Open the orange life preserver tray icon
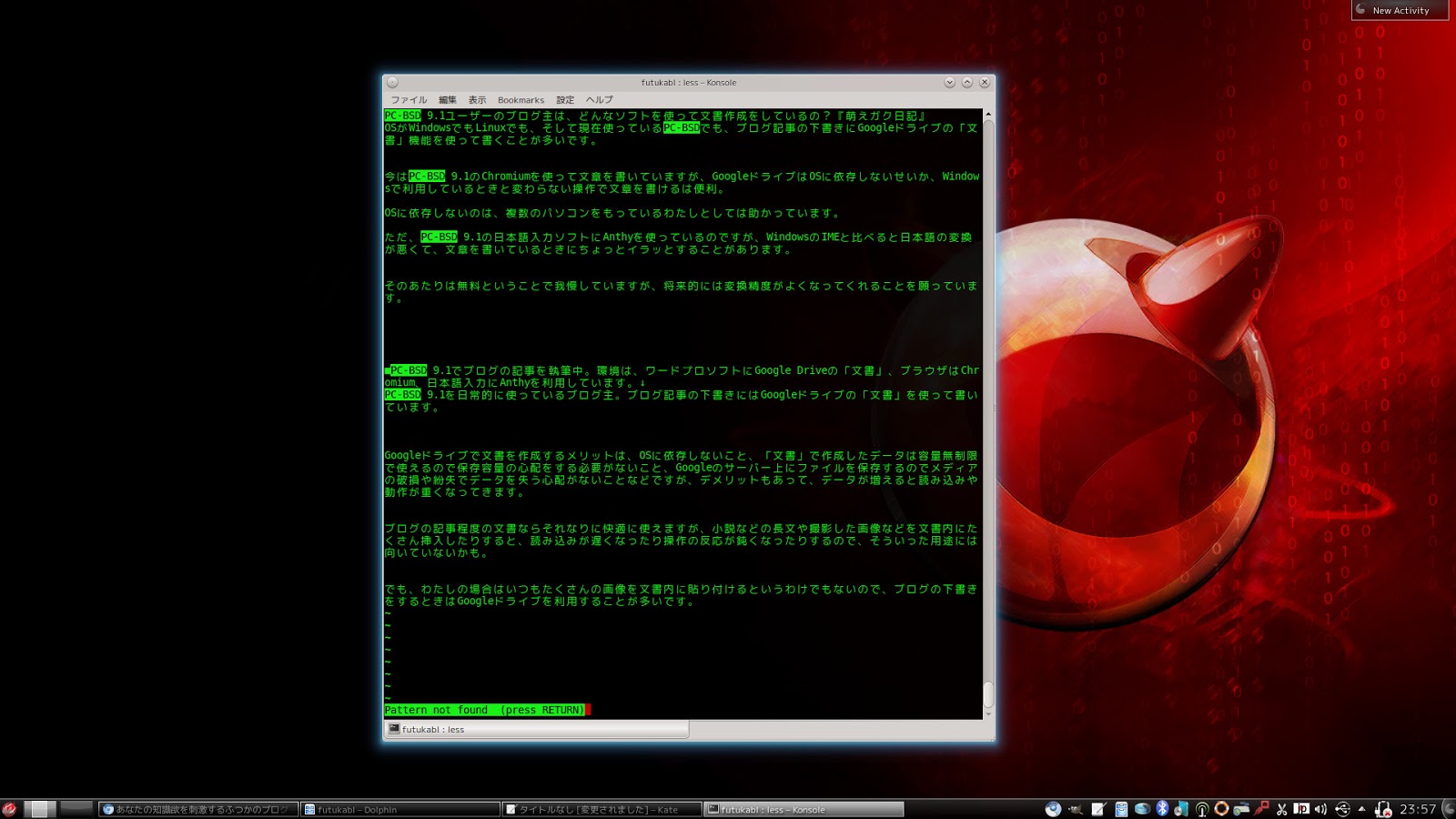Image resolution: width=1456 pixels, height=819 pixels. [1222, 809]
